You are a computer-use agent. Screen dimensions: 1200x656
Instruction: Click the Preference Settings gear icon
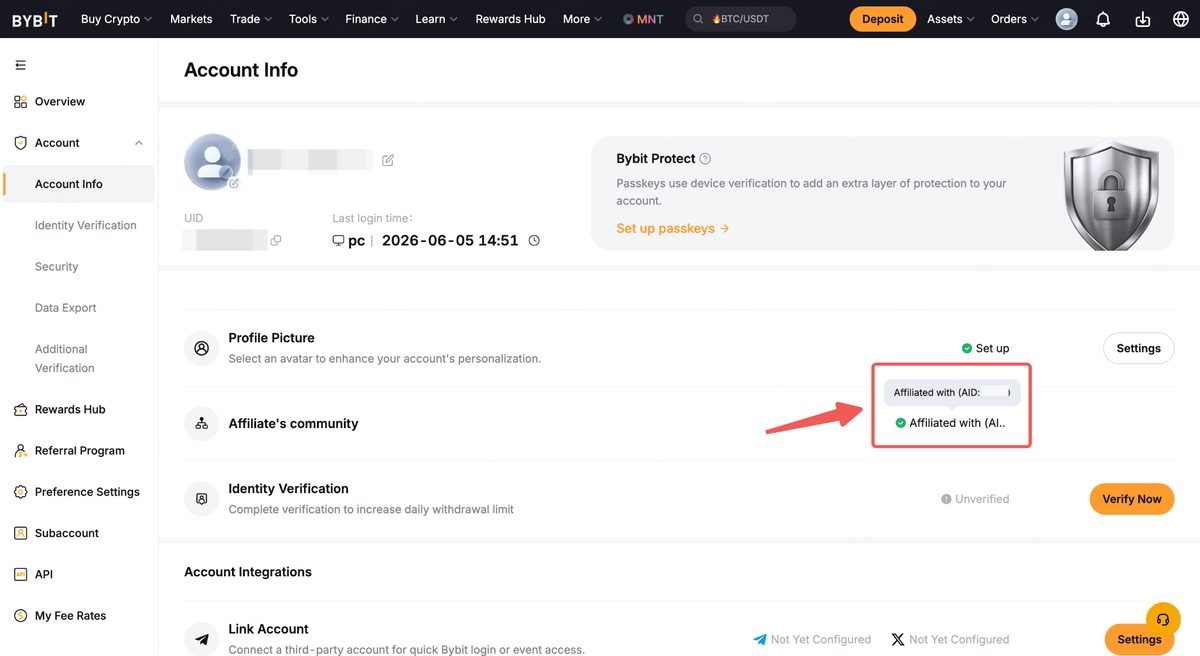(x=20, y=492)
